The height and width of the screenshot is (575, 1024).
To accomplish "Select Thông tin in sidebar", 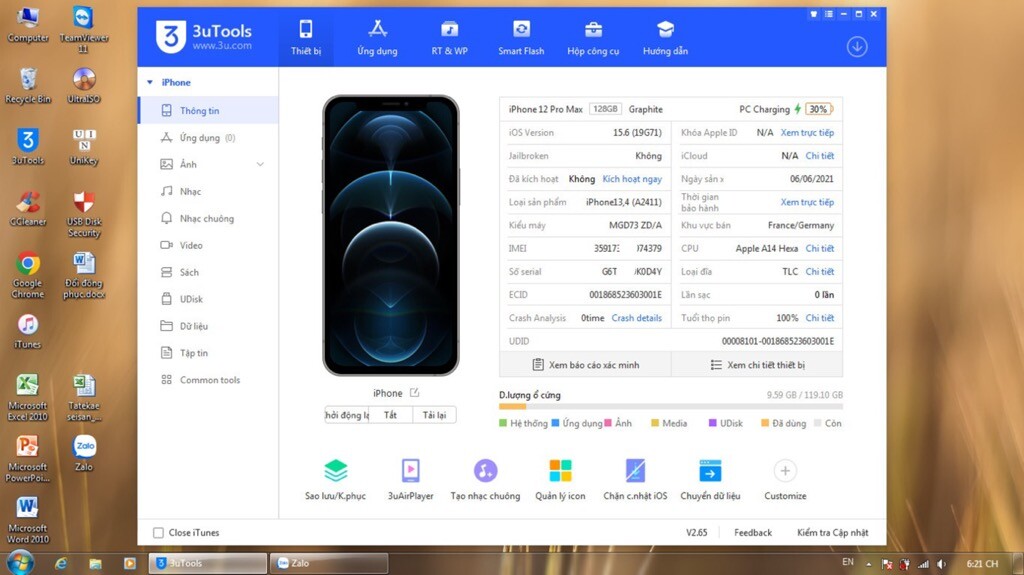I will coord(208,110).
